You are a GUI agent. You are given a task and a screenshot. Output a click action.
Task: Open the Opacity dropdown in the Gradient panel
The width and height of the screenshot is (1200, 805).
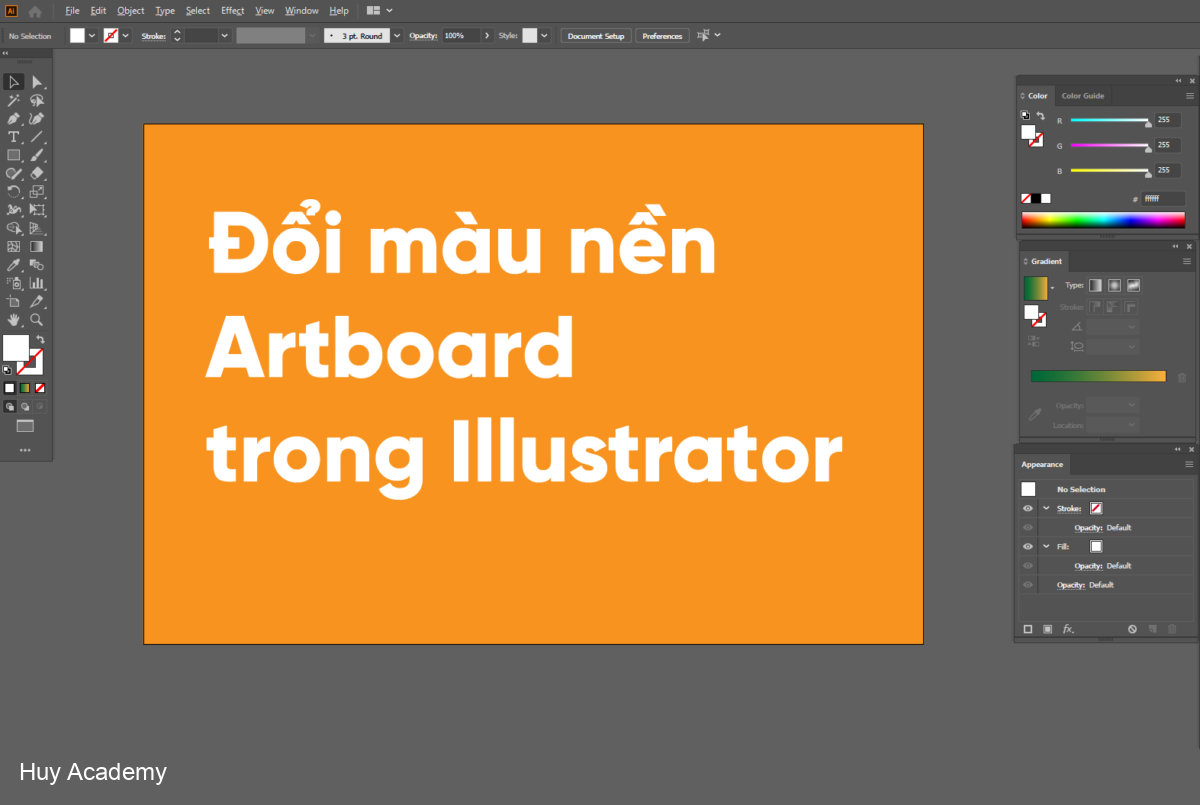point(1113,405)
